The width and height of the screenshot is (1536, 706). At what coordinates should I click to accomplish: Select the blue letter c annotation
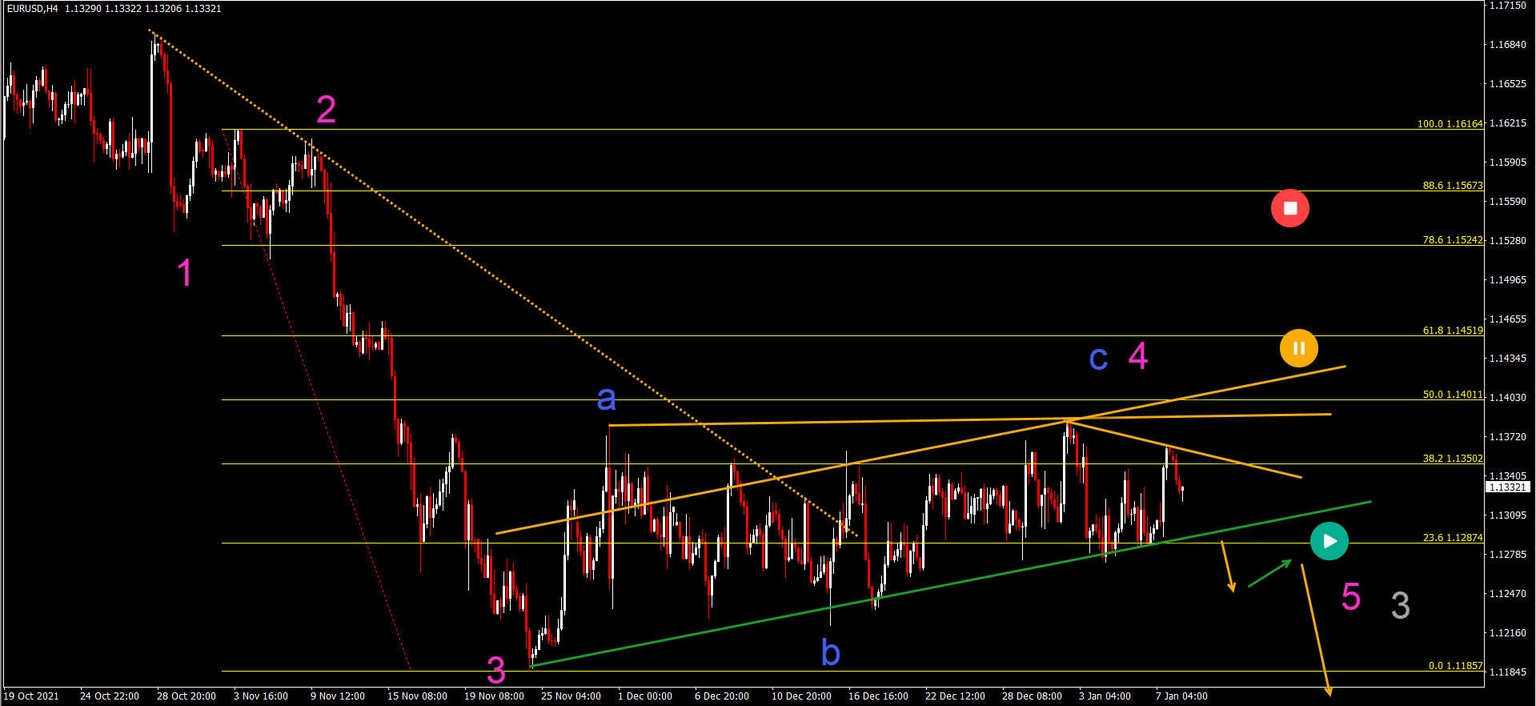(1098, 359)
